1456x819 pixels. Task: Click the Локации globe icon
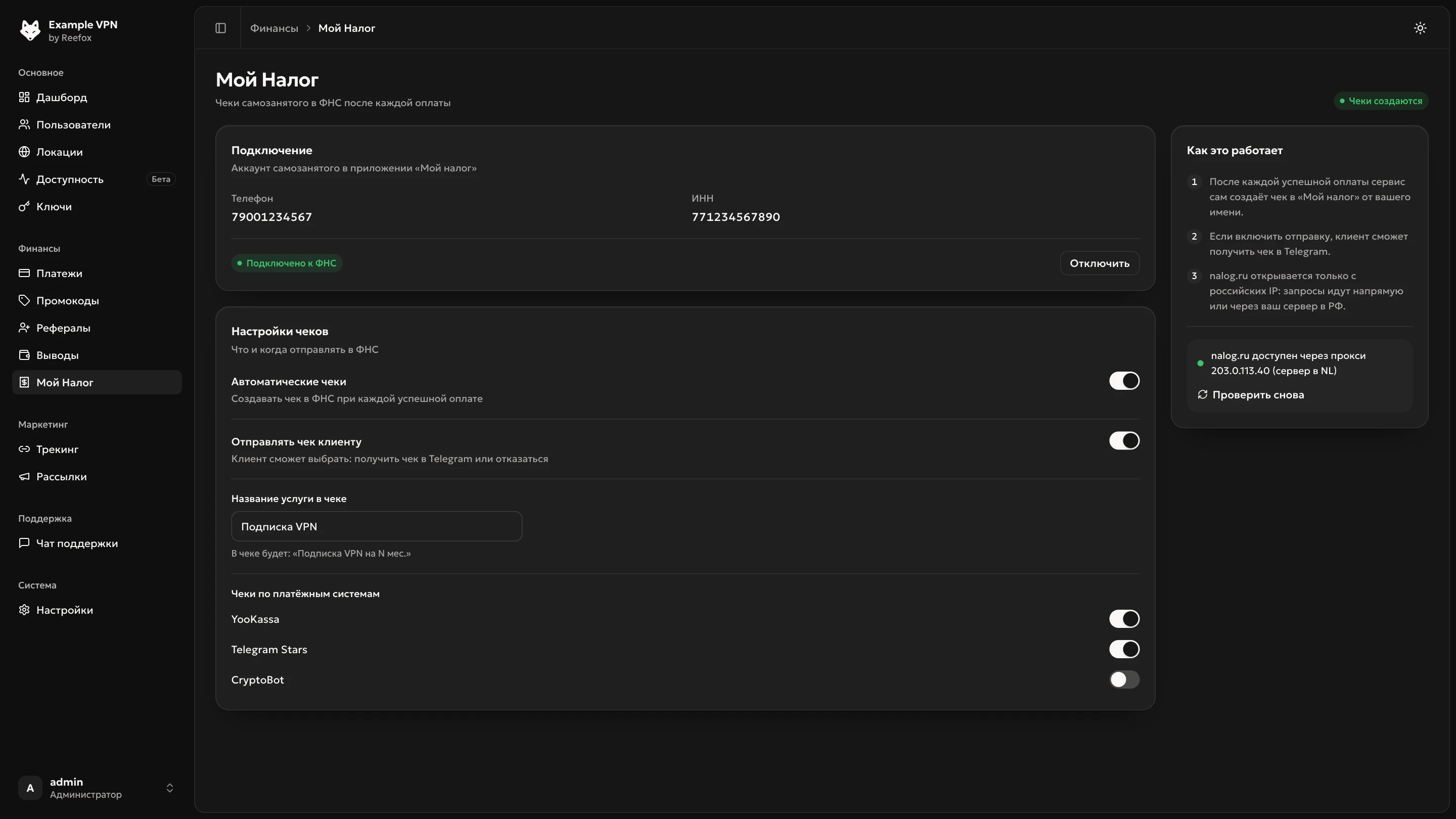(x=24, y=152)
